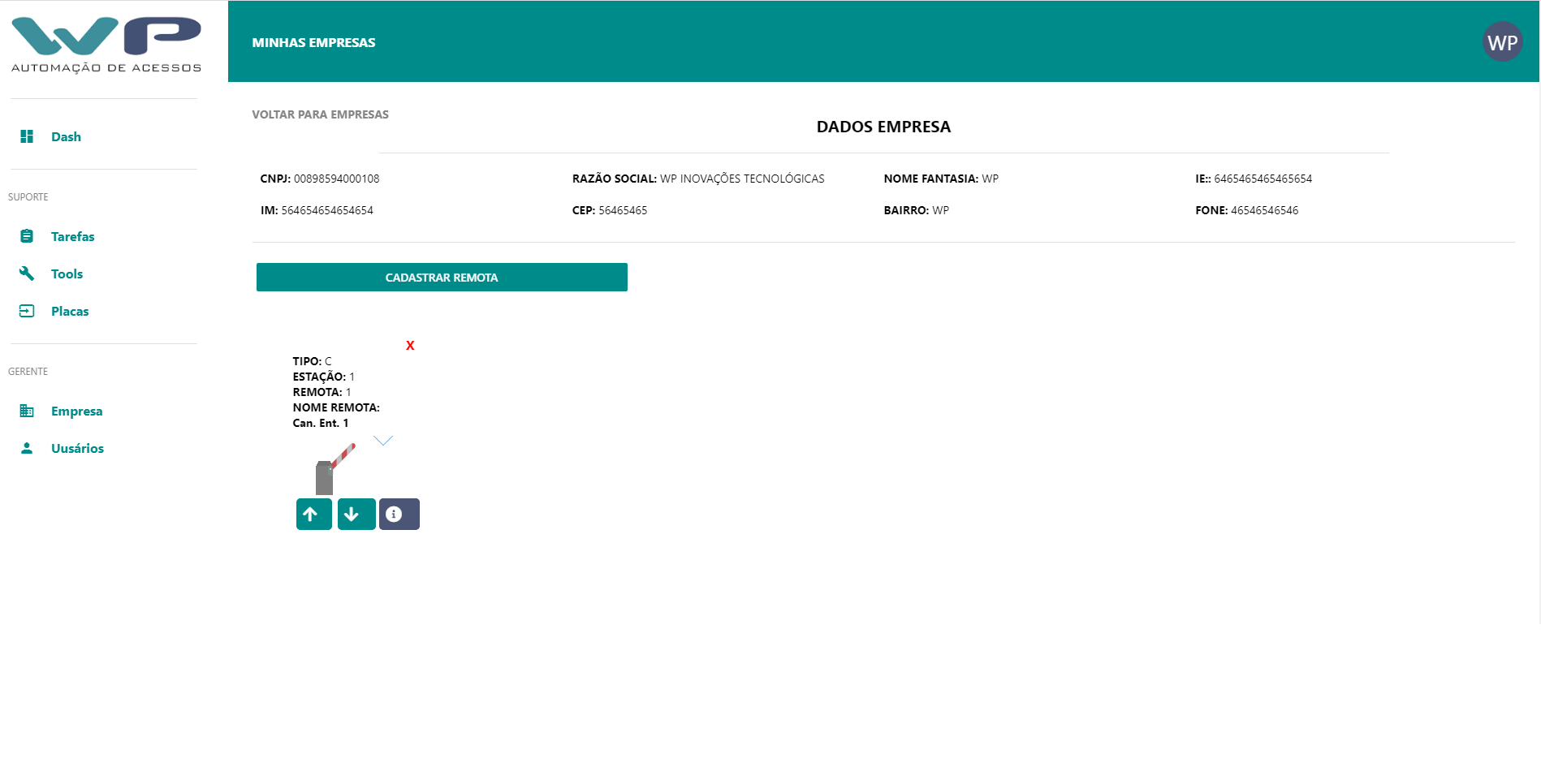Open the Placas menu item
This screenshot has width=1541, height=784.
tap(70, 311)
